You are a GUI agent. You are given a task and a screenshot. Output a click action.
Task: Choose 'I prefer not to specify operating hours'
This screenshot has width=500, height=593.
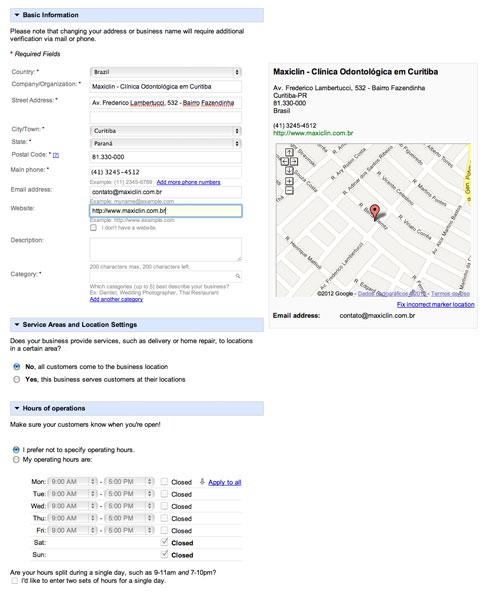click(x=16, y=450)
